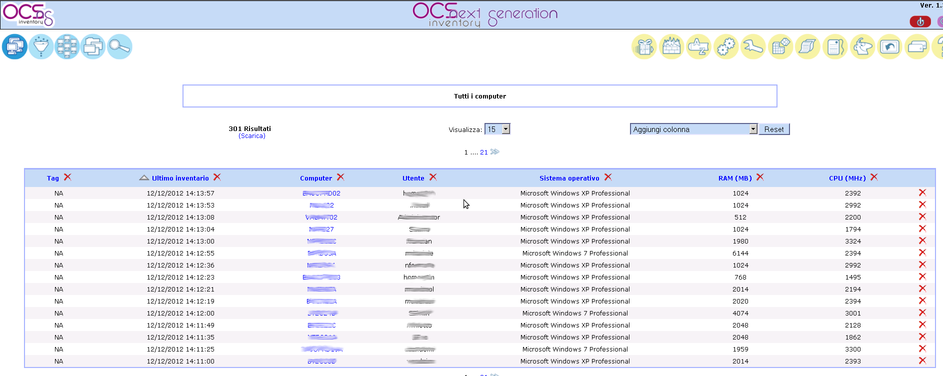Remove the CPU (MHz) column
The image size is (943, 376).
(874, 177)
